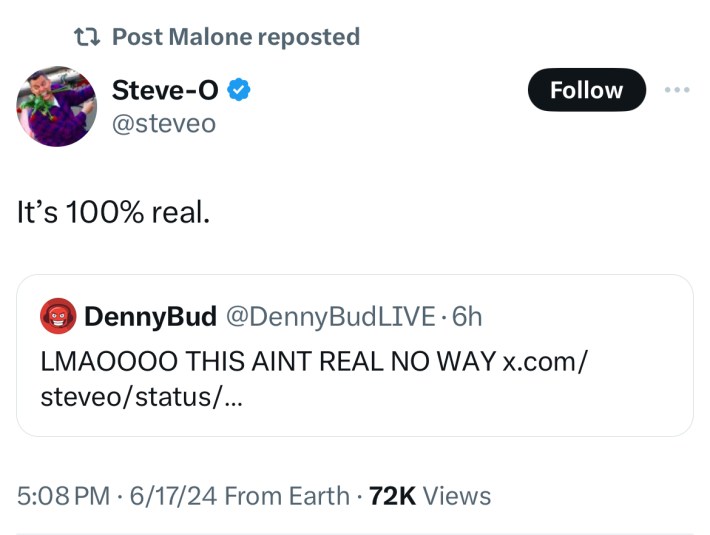The width and height of the screenshot is (710, 535).
Task: Open Steve-O's profile picture
Action: point(57,108)
